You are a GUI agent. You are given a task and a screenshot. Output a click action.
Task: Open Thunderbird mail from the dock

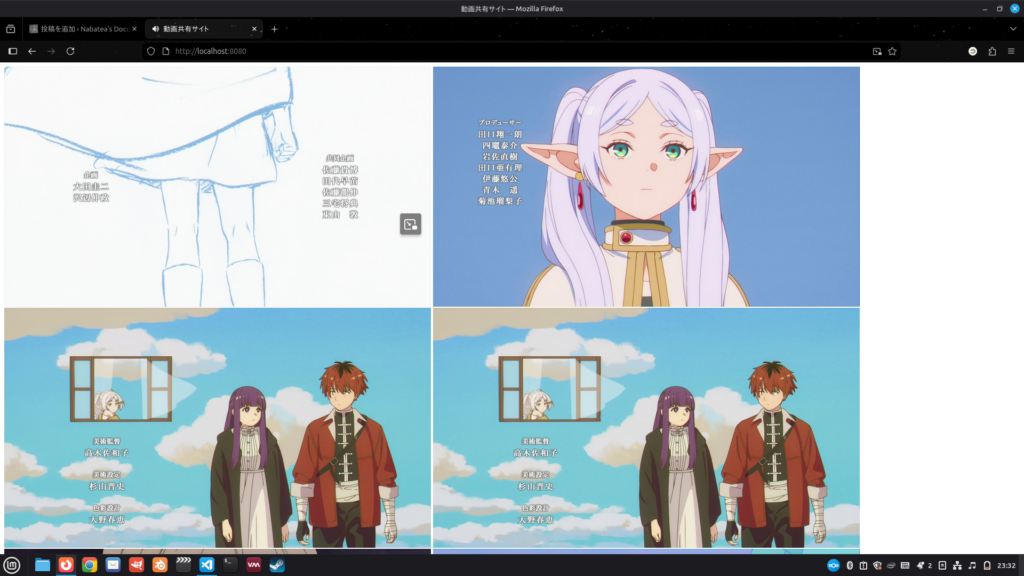click(x=112, y=565)
